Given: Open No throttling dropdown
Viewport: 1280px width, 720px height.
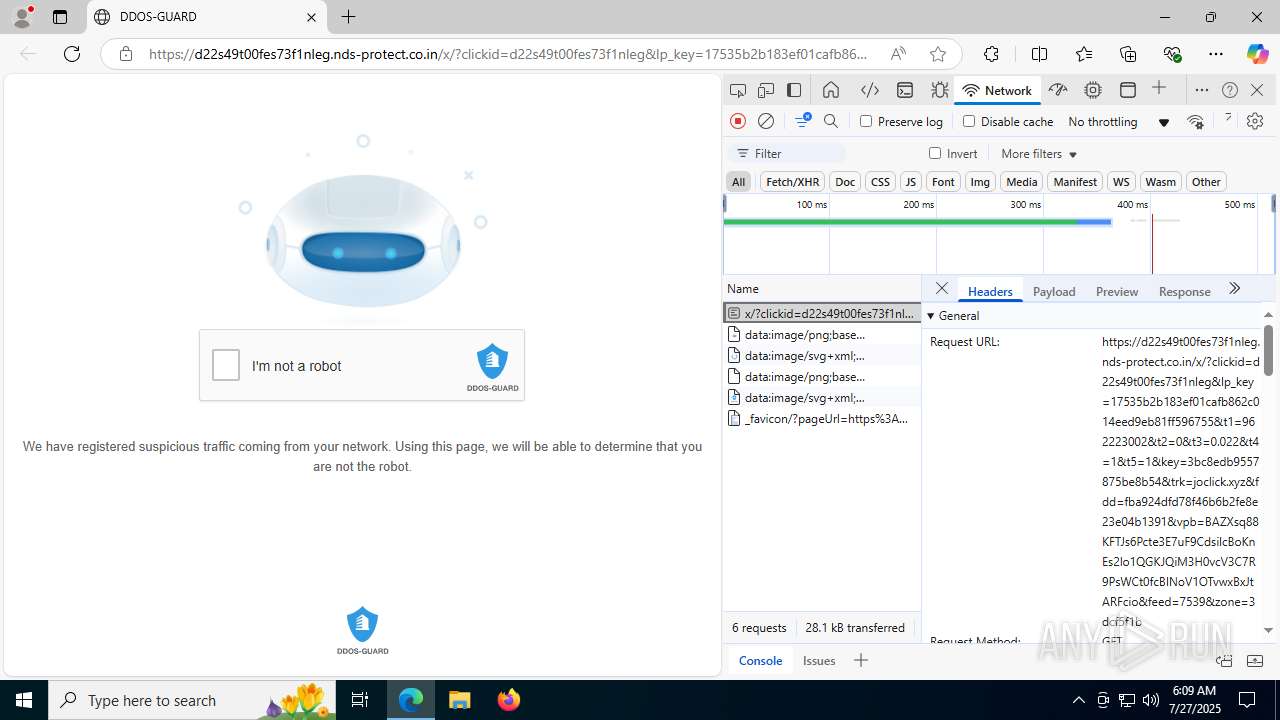Looking at the screenshot, I should pyautogui.click(x=1118, y=121).
